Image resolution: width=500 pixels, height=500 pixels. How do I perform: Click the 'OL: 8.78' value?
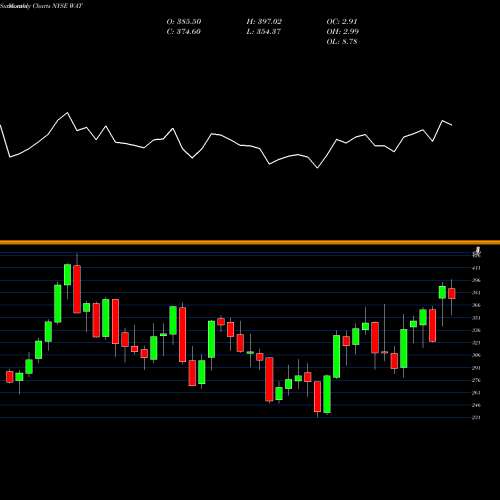342,42
